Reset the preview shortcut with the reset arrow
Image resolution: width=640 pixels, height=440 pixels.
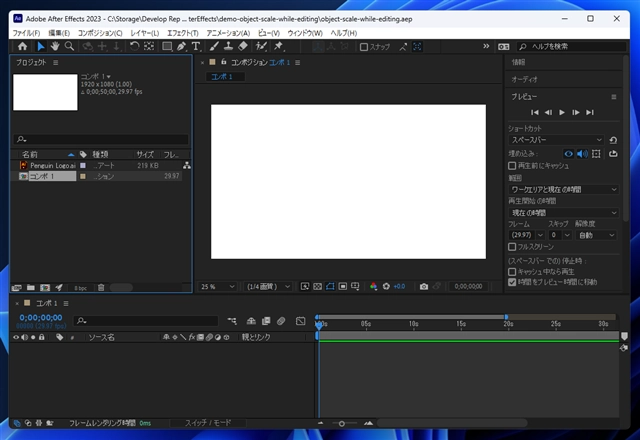coord(612,141)
